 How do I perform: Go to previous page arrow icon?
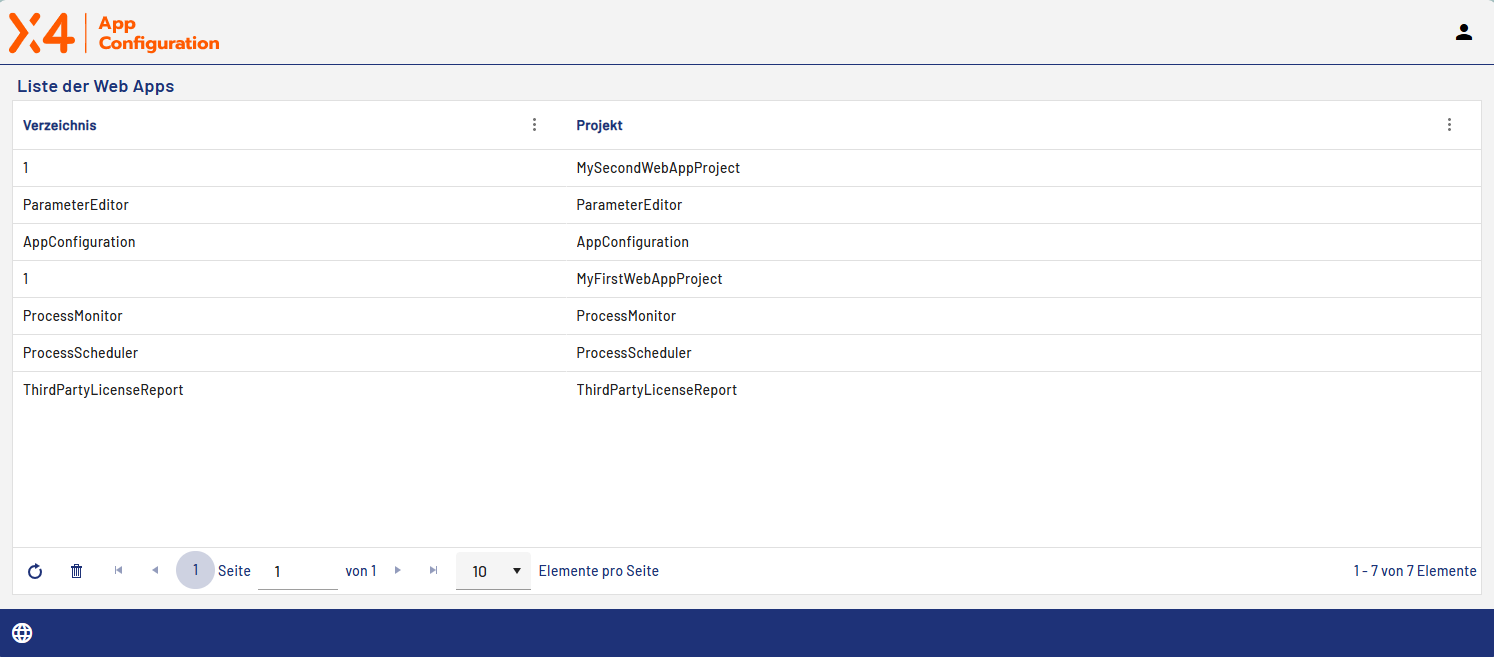(155, 570)
